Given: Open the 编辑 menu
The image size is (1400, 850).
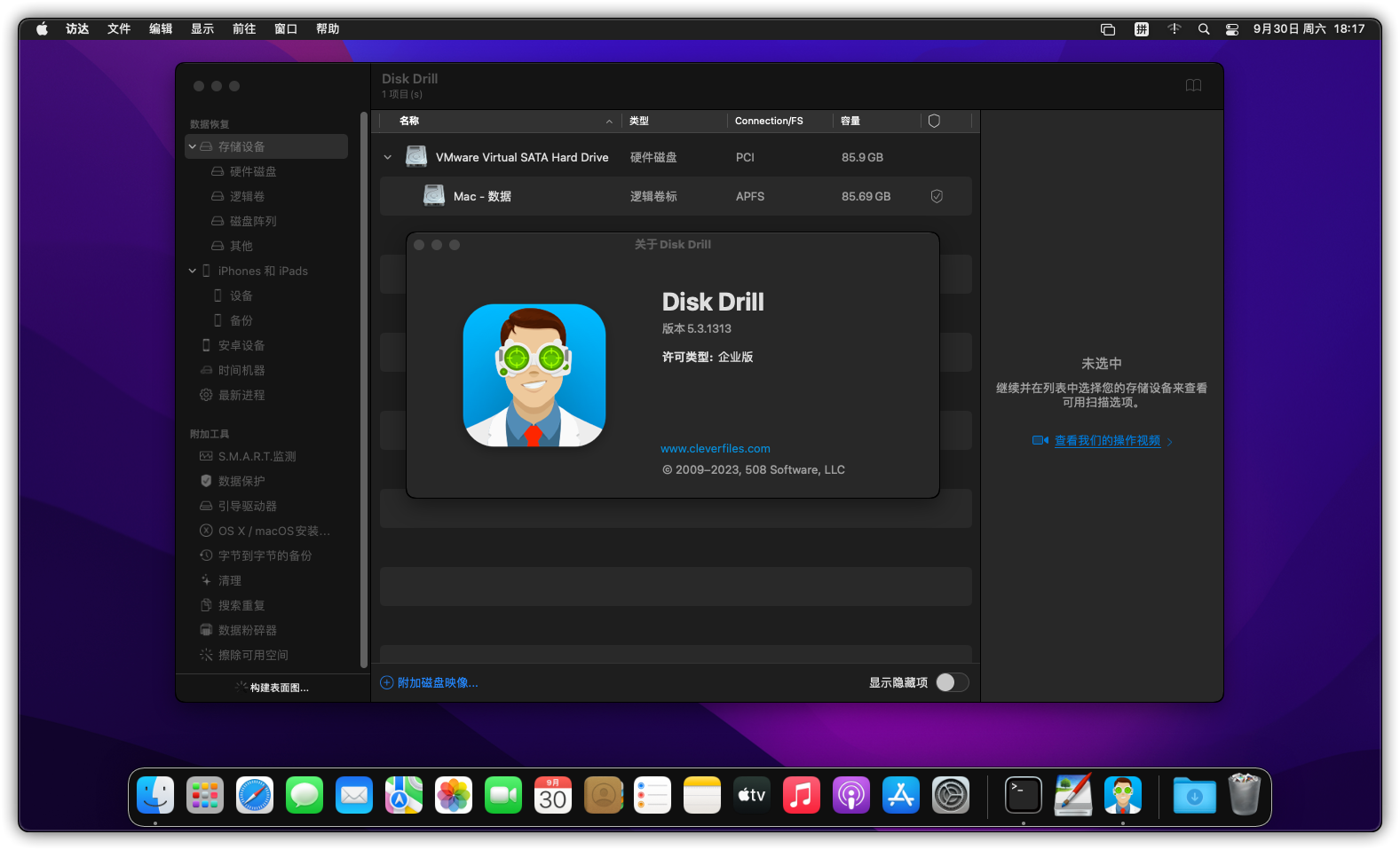Looking at the screenshot, I should (x=161, y=29).
